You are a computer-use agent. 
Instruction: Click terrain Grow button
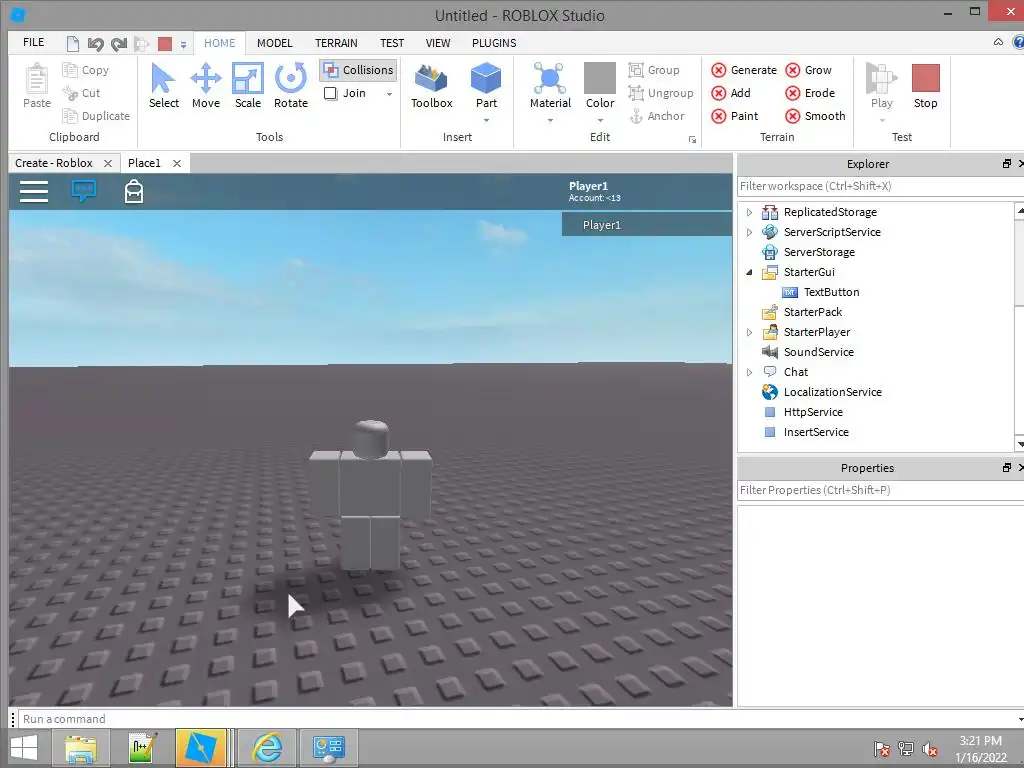pos(808,70)
